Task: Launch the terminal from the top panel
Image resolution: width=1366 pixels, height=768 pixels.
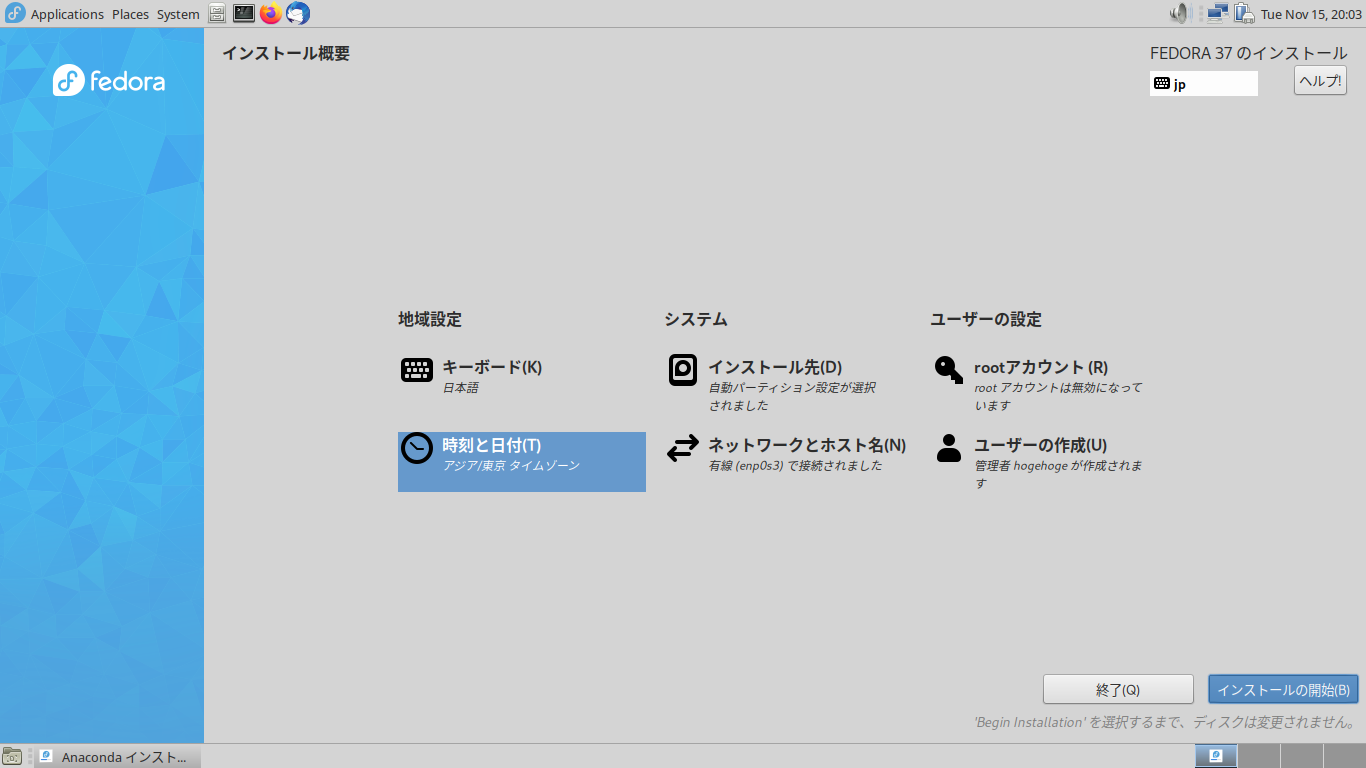Action: [244, 13]
